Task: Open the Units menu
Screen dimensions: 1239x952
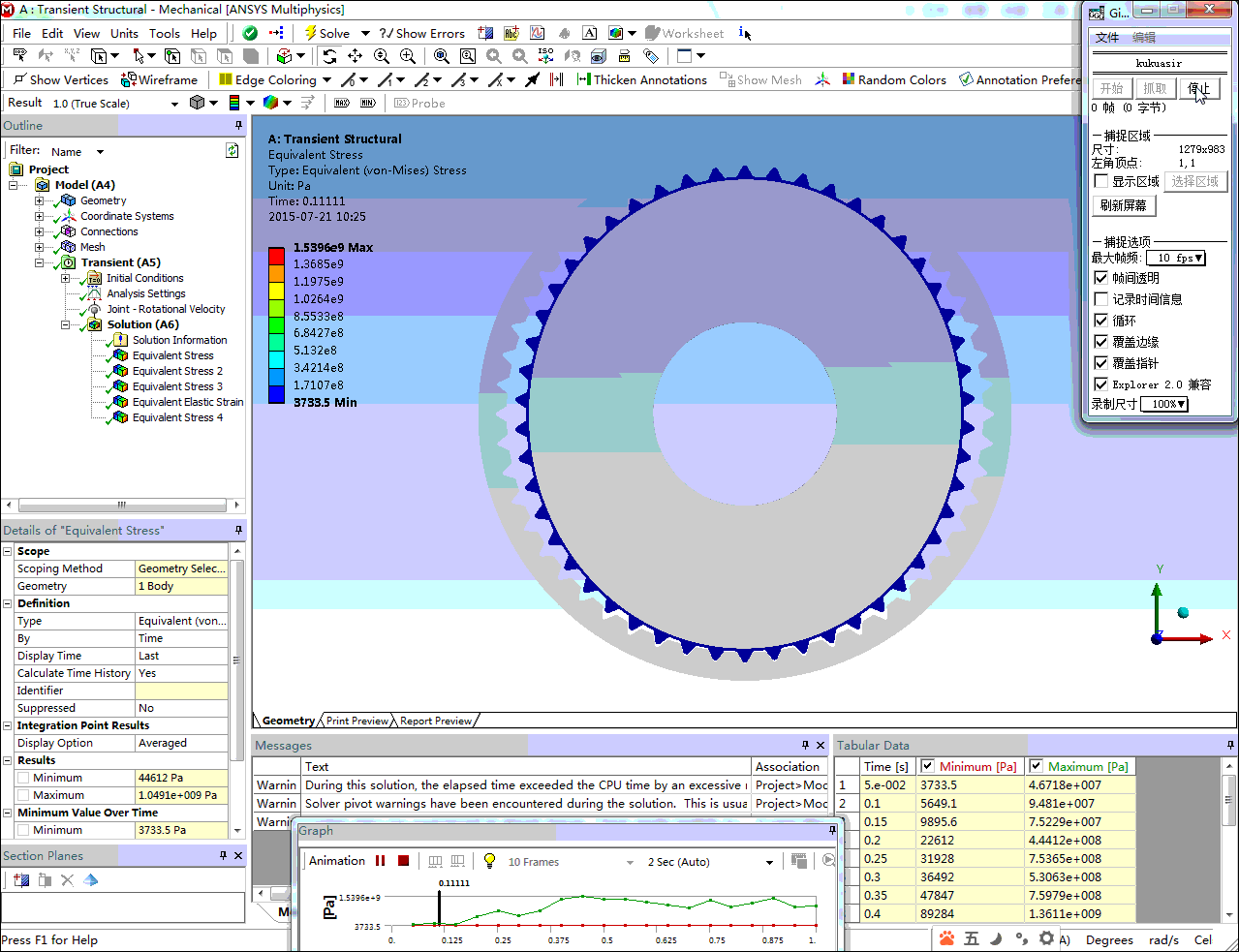Action: point(124,33)
